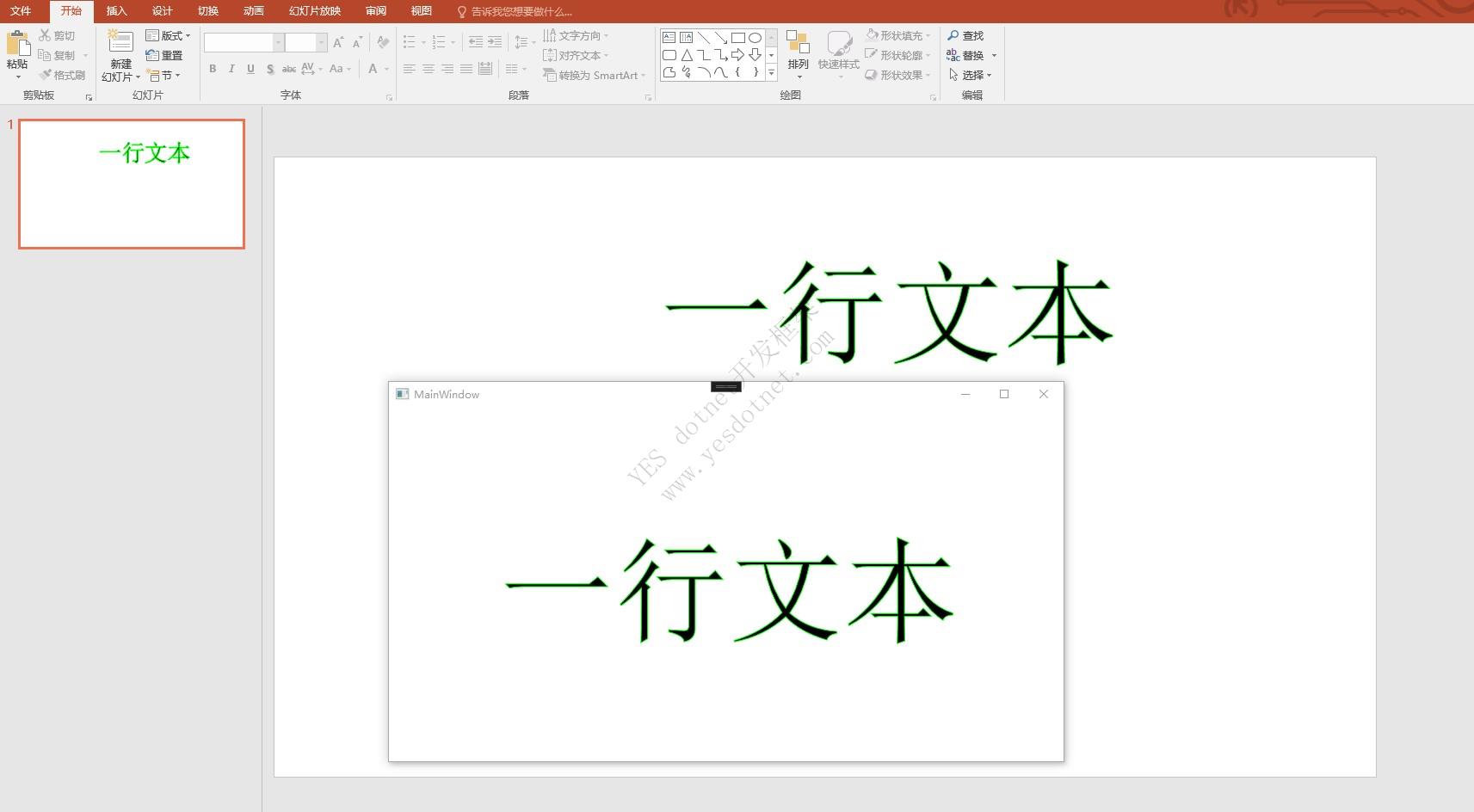1474x812 pixels.
Task: Select the right block arrow shape
Action: click(x=737, y=55)
